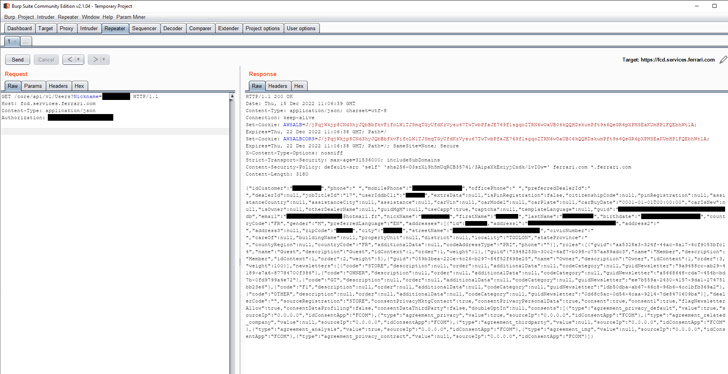
Task: Click the Host: fcd.services.ferrari.com header line
Action: [x=49, y=104]
